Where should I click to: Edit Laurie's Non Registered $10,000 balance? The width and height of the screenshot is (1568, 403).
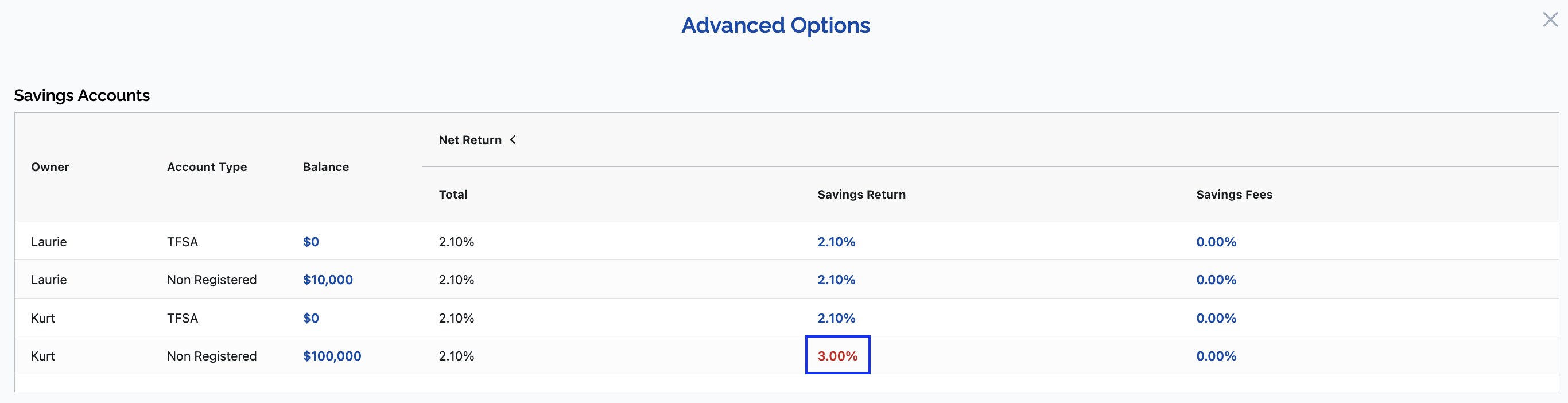[x=328, y=280]
